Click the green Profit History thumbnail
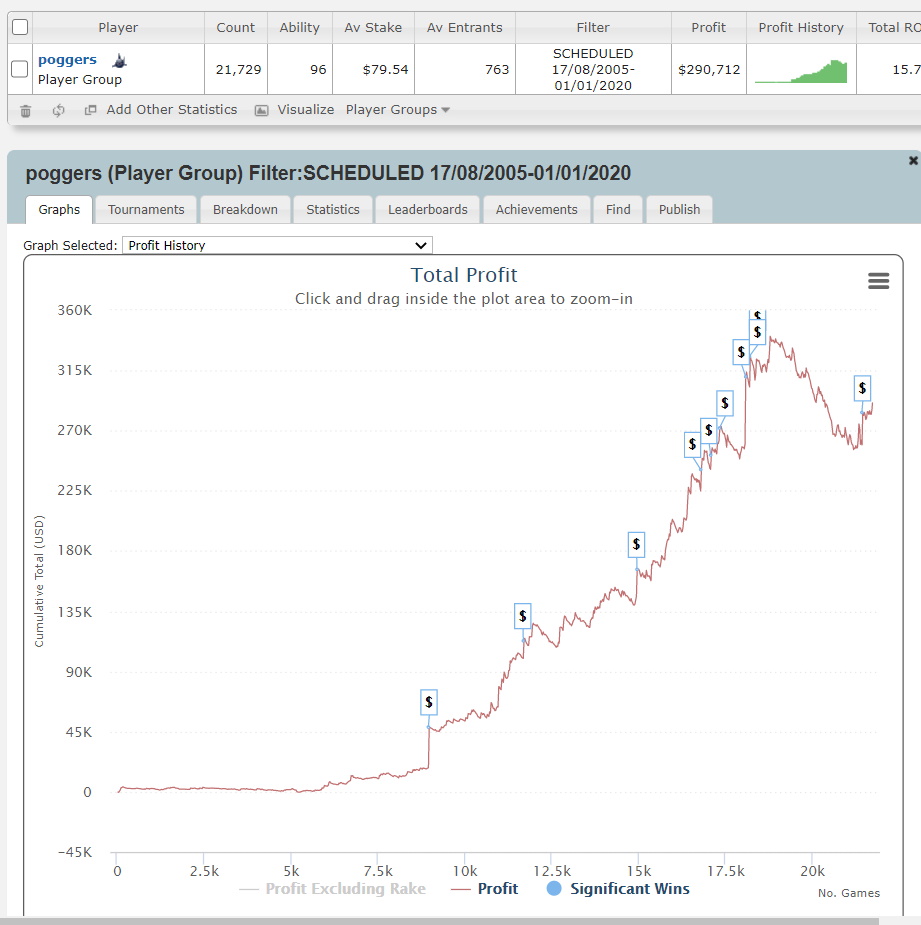 [x=801, y=71]
